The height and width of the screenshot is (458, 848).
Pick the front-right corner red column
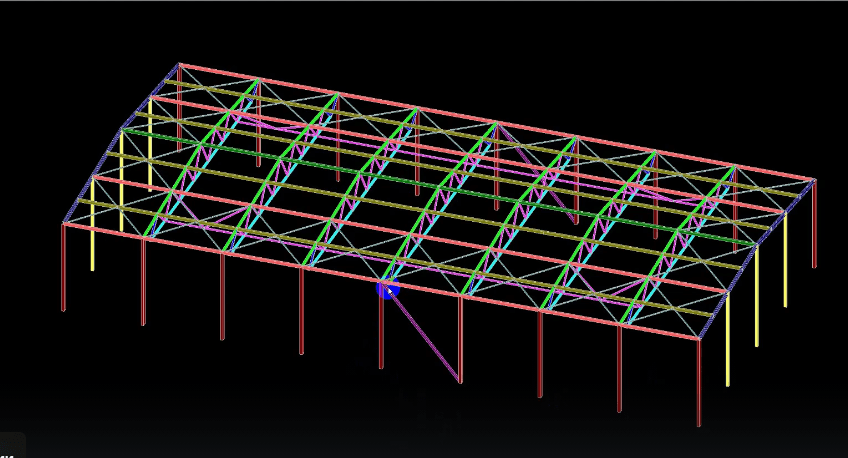[x=698, y=382]
